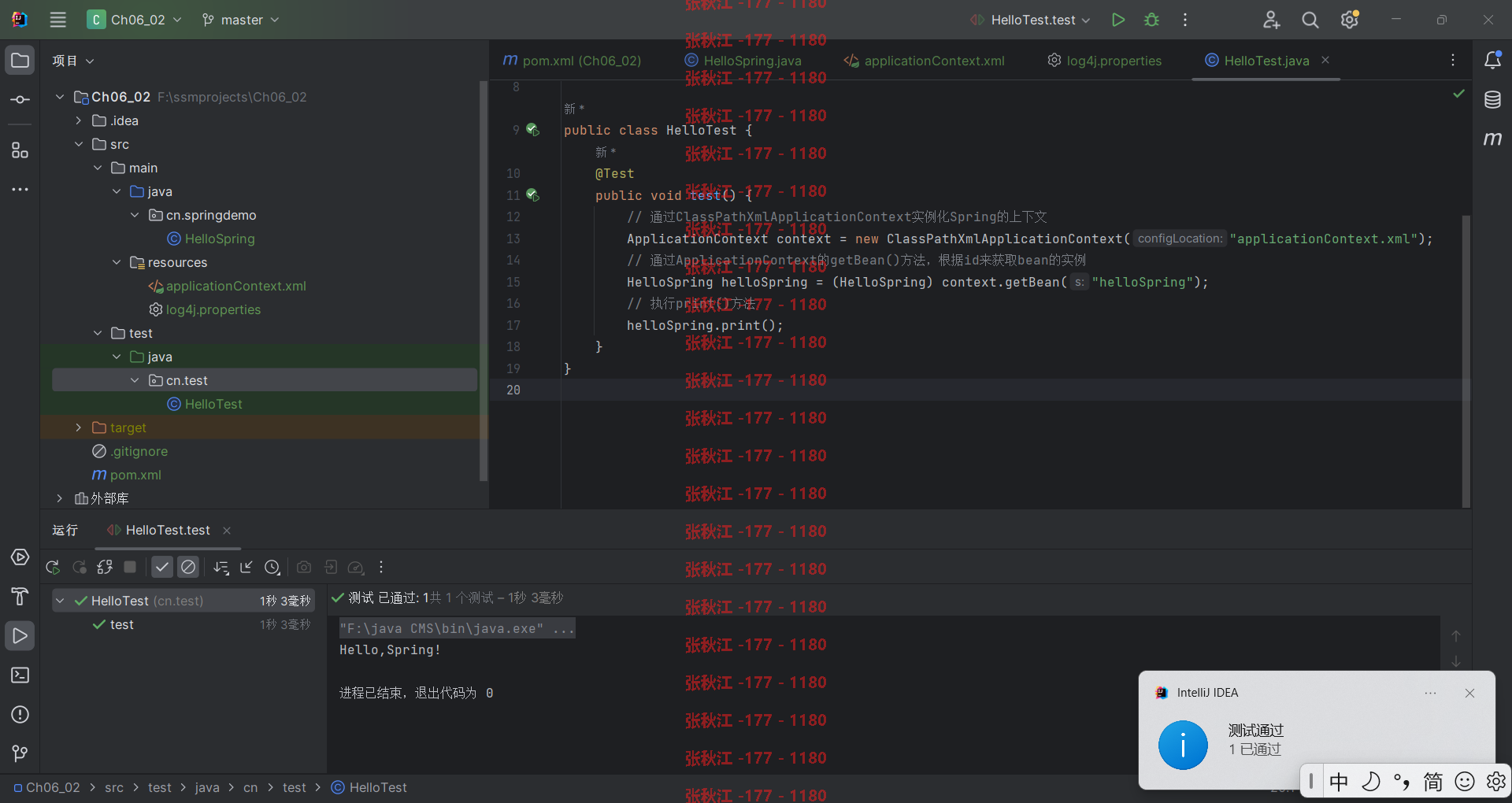The width and height of the screenshot is (1512, 803).
Task: Open IME emoji smiley icon
Action: (1465, 782)
